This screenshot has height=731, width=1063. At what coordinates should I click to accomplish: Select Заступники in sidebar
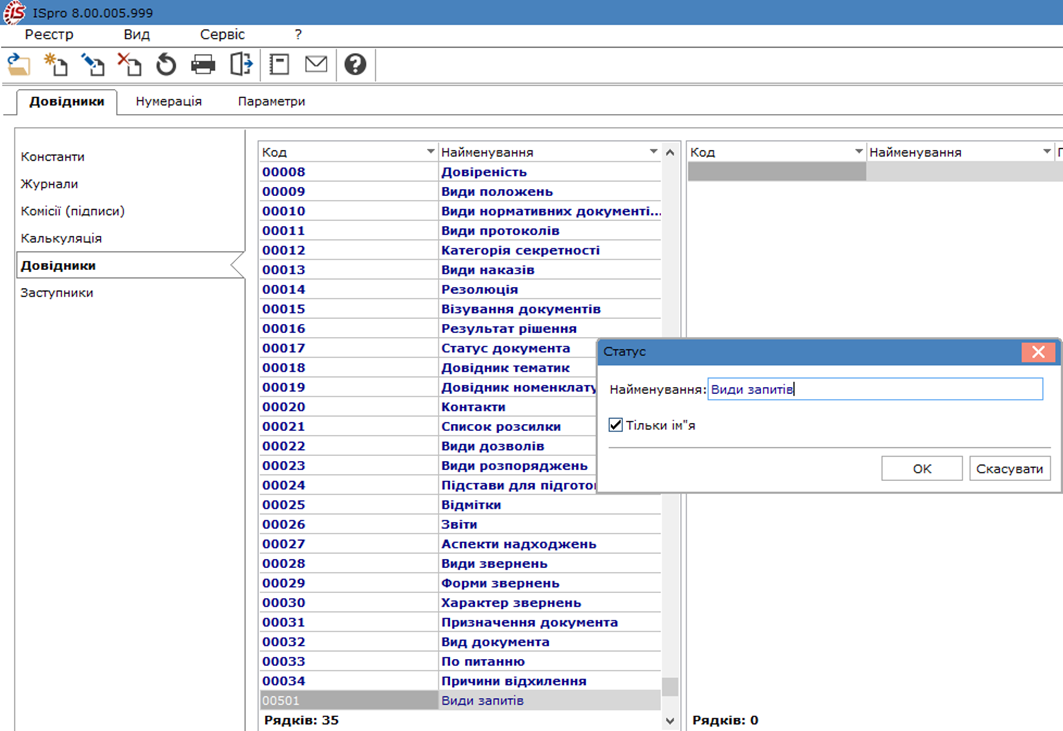tap(56, 292)
